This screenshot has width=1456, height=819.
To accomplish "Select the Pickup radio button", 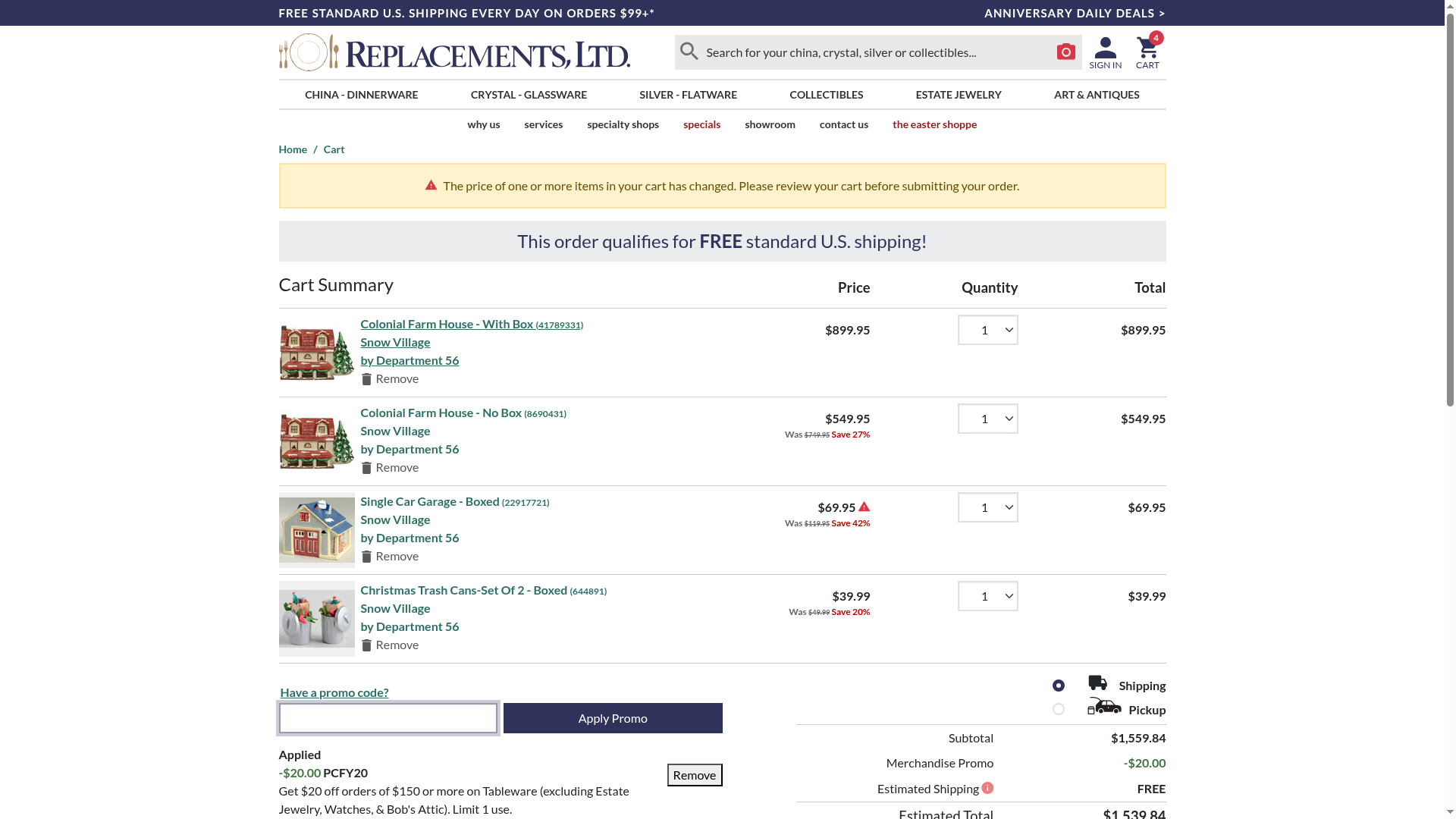I will (x=1059, y=709).
